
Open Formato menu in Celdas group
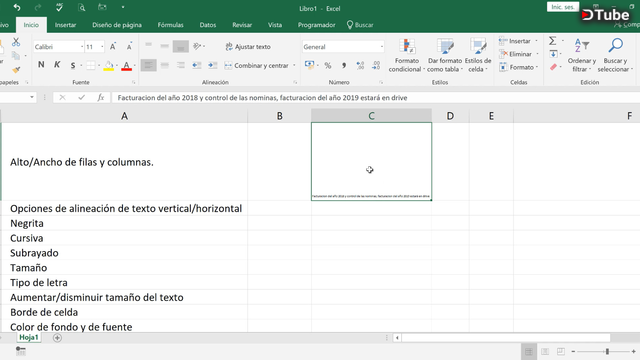click(518, 67)
